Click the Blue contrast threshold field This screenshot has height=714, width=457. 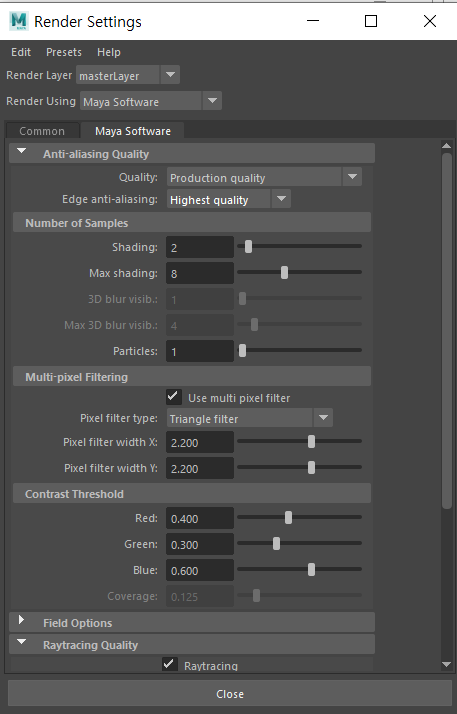(x=200, y=570)
